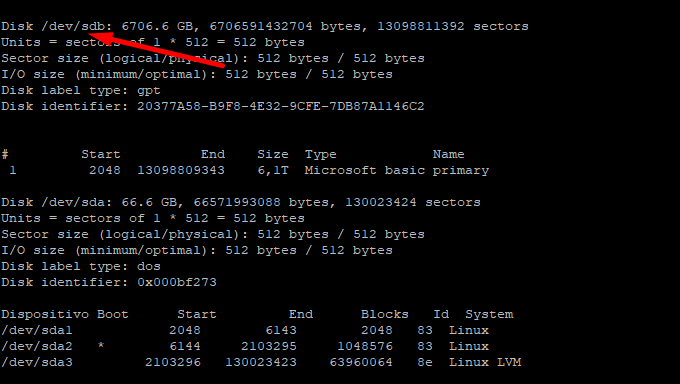Image resolution: width=680 pixels, height=384 pixels.
Task: Click the disk label type "dos"
Action: click(149, 266)
